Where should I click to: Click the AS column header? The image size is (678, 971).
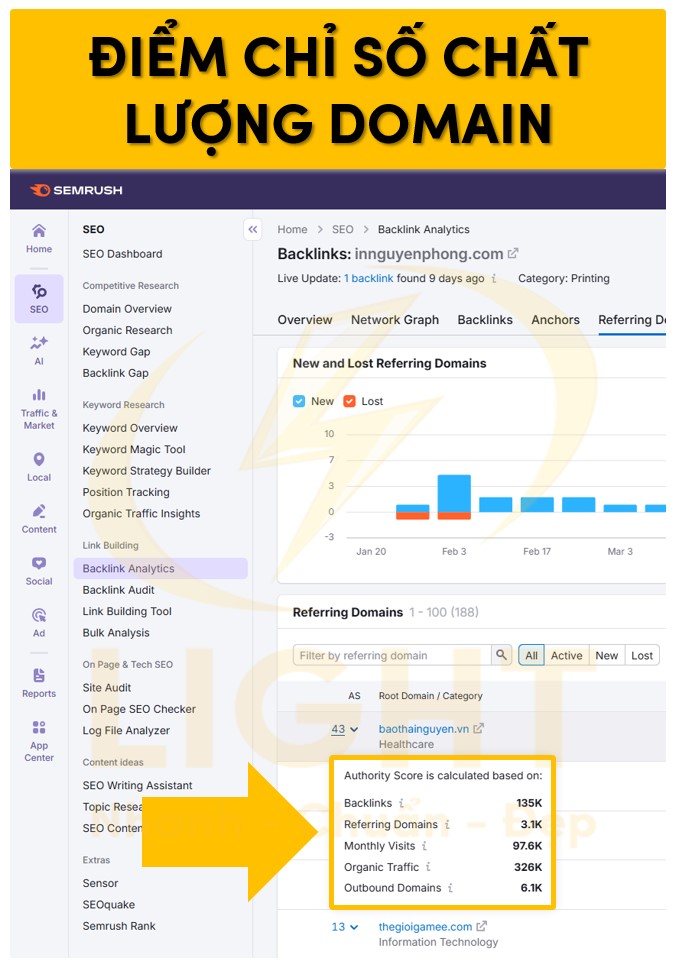point(354,696)
